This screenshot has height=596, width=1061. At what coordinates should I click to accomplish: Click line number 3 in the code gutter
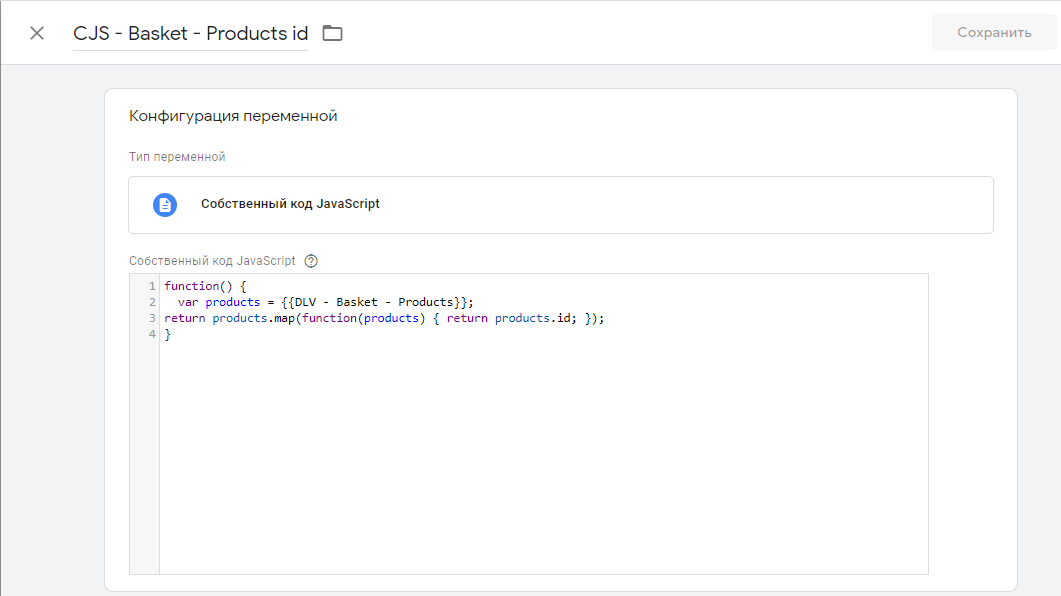point(152,319)
